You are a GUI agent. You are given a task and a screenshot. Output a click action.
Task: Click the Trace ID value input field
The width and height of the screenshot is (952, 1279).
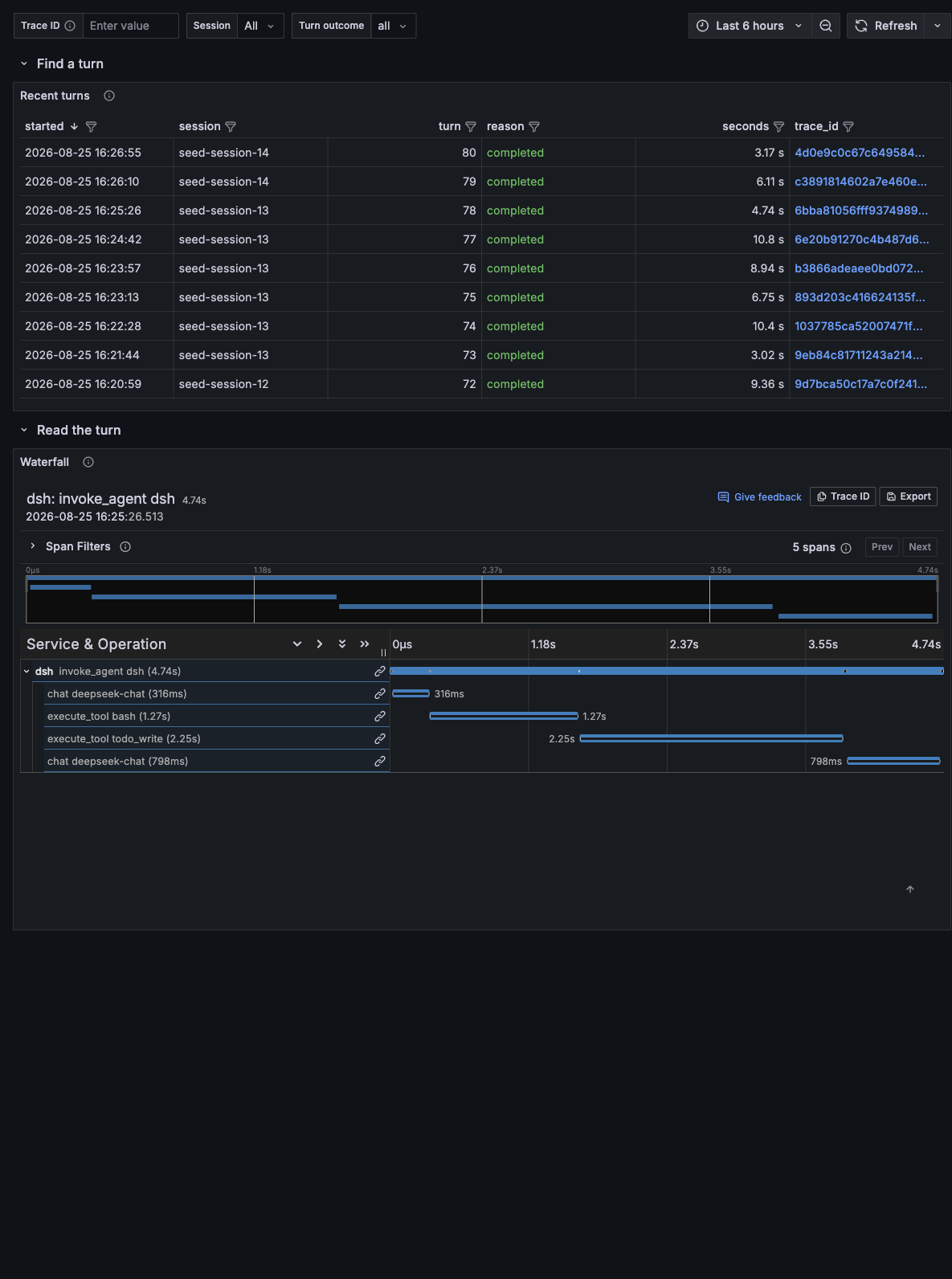pos(130,26)
